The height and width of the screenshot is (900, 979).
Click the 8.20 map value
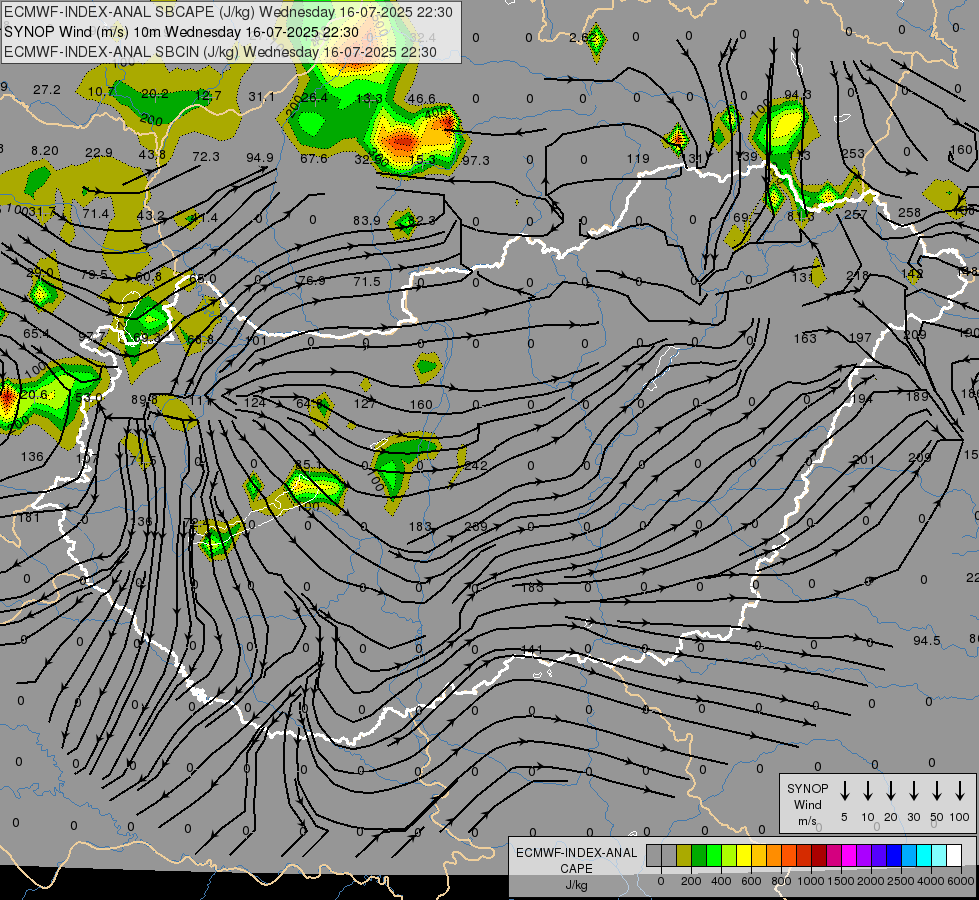(x=44, y=151)
